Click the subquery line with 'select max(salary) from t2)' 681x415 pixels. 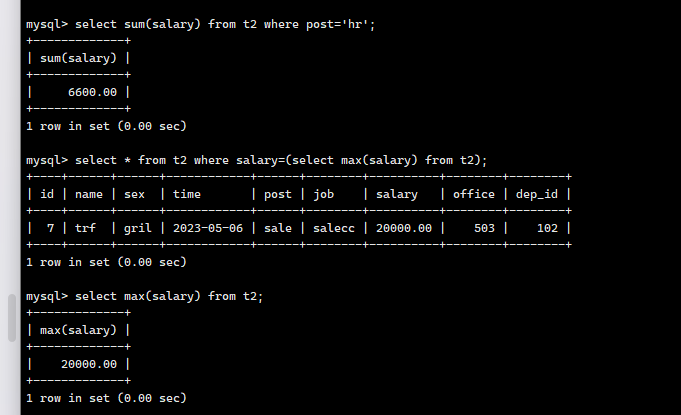257,160
